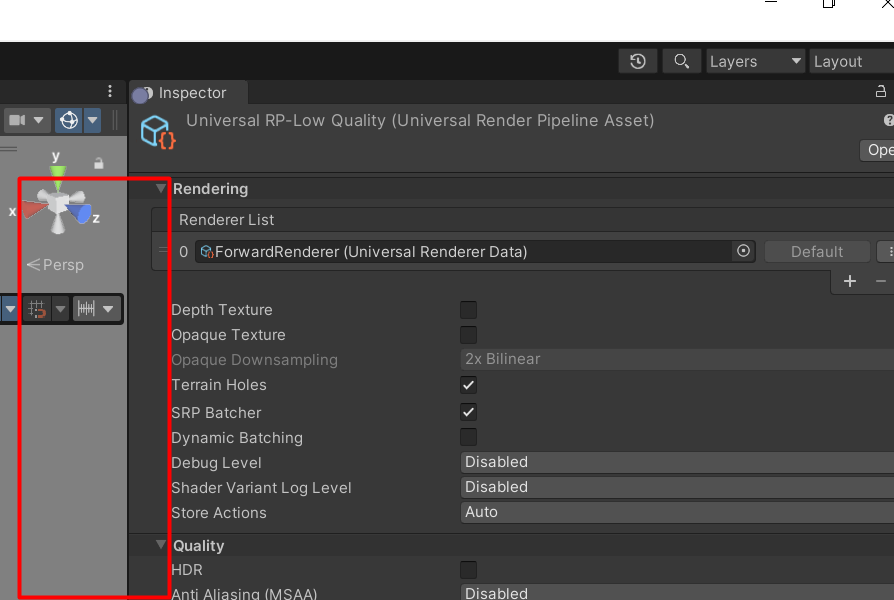Image resolution: width=894 pixels, height=600 pixels.
Task: Open the Undo History clock icon
Action: coord(637,61)
